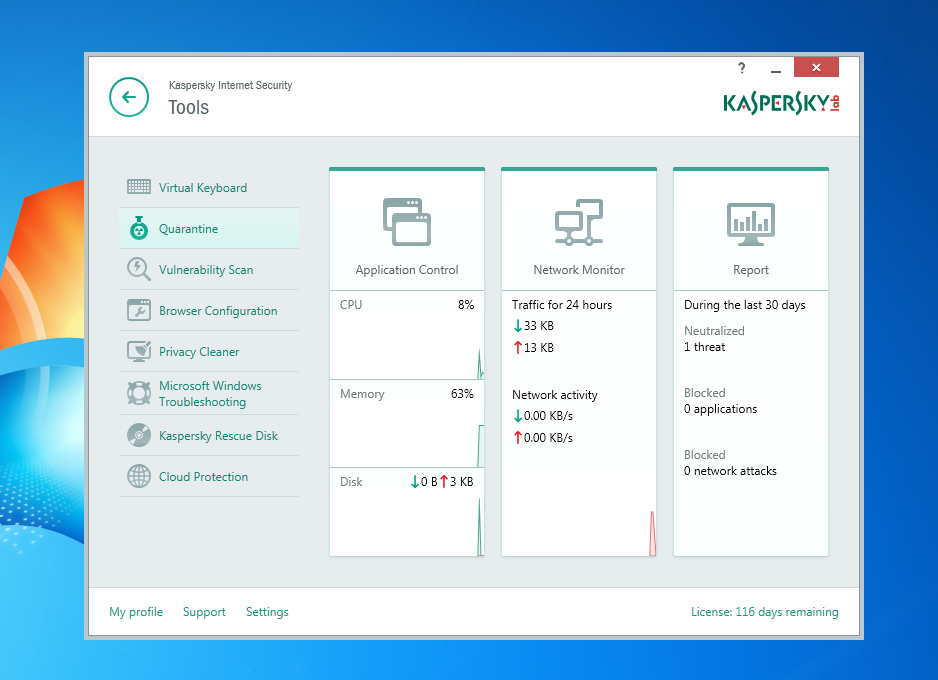Click the Windows Troubleshooting lifebuoy icon
Viewport: 938px width, 680px height.
(x=139, y=393)
